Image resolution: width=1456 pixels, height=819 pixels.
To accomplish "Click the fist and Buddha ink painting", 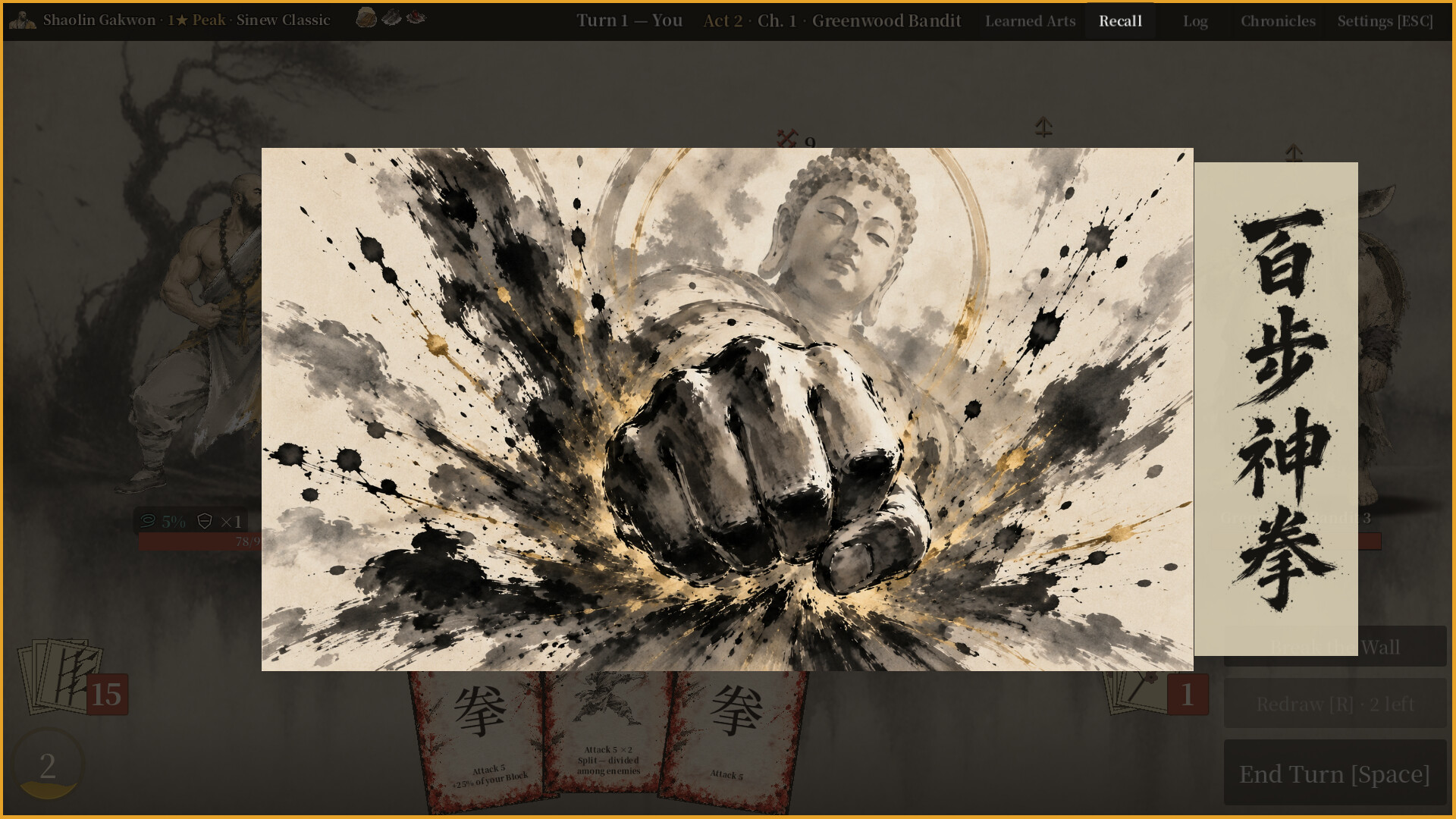I will [727, 409].
